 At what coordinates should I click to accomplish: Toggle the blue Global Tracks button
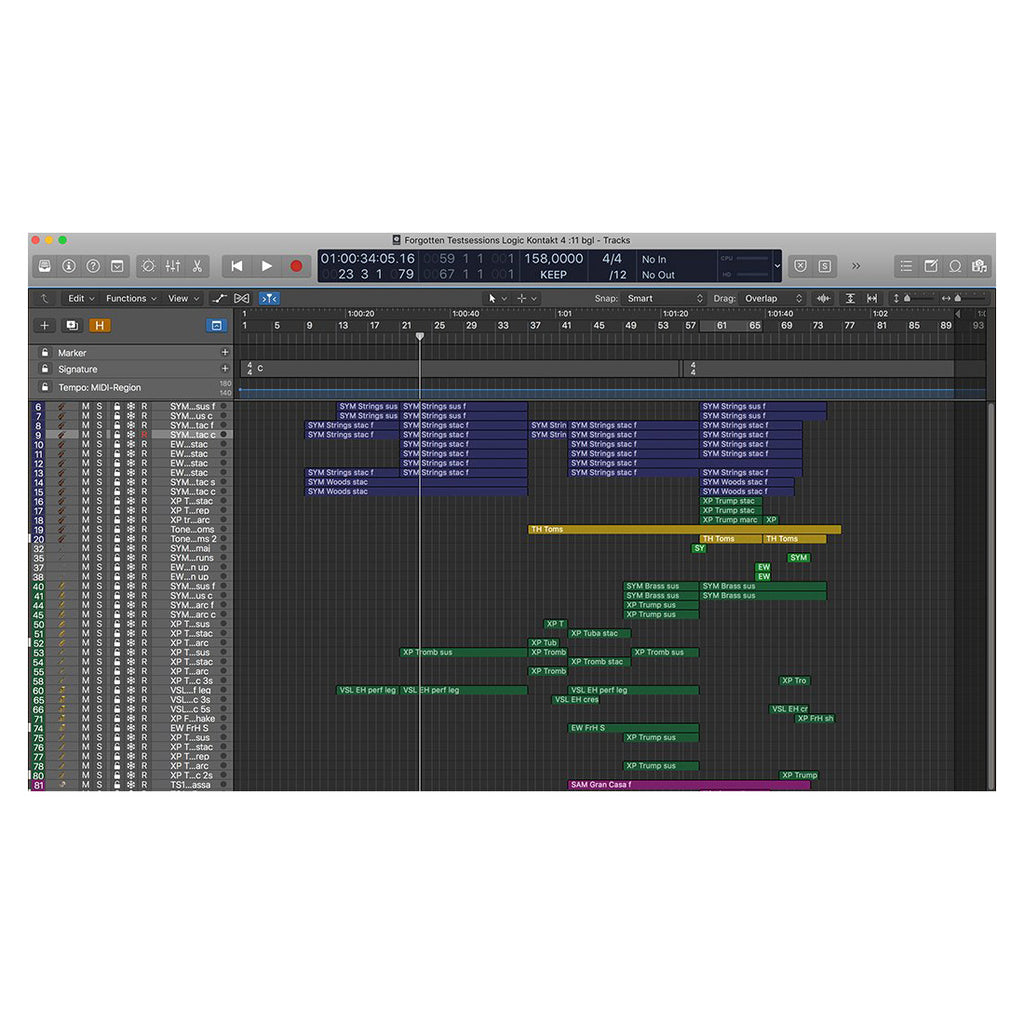pyautogui.click(x=216, y=325)
